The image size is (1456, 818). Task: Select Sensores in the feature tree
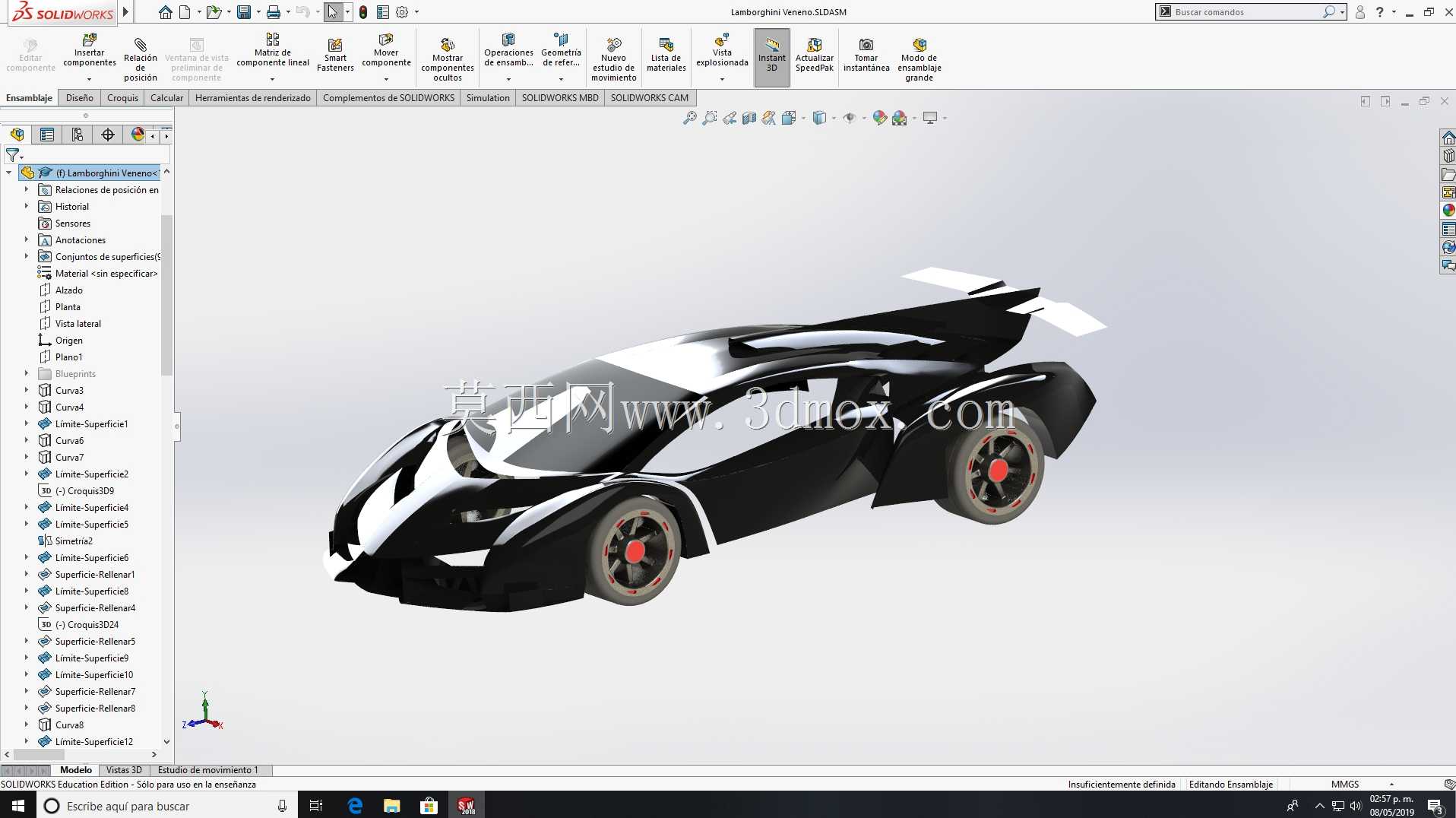pyautogui.click(x=73, y=224)
